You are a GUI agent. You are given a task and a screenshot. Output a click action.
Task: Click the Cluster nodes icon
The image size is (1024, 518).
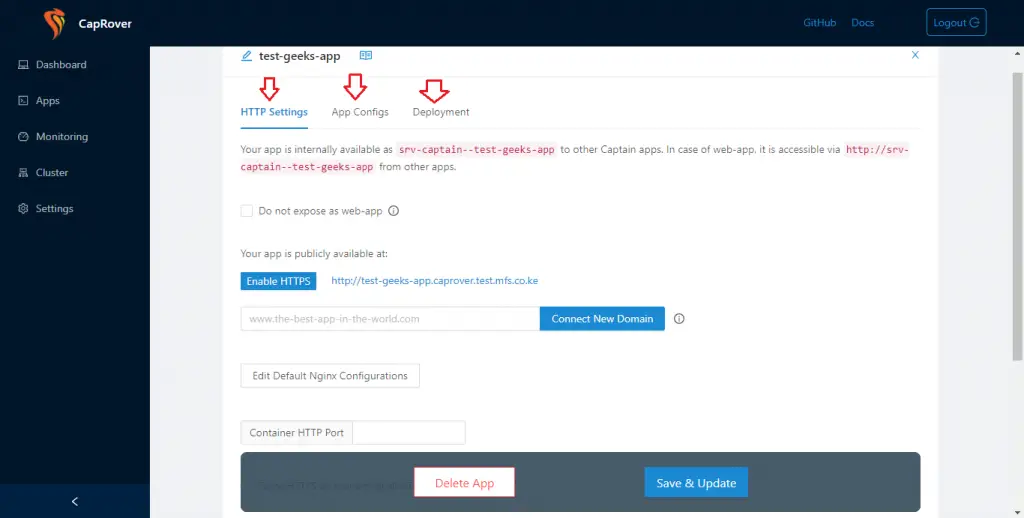tap(24, 172)
